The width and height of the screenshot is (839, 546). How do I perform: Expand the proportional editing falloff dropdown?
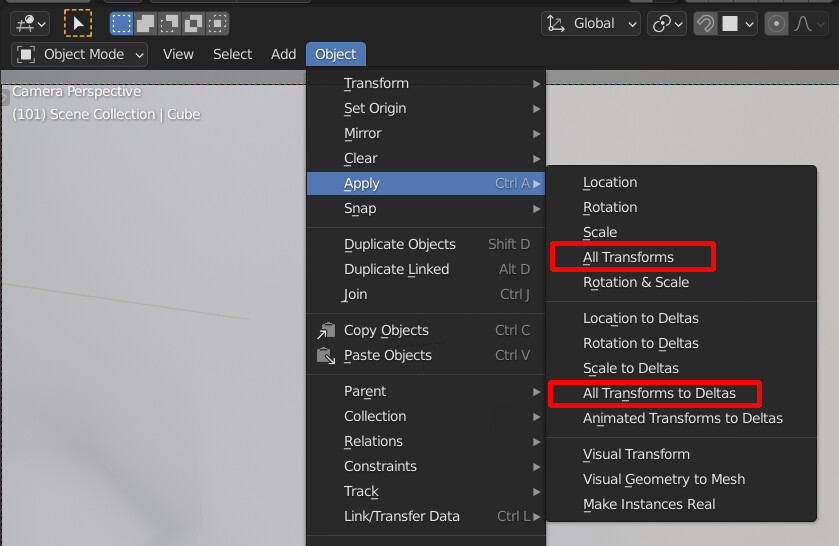(809, 24)
